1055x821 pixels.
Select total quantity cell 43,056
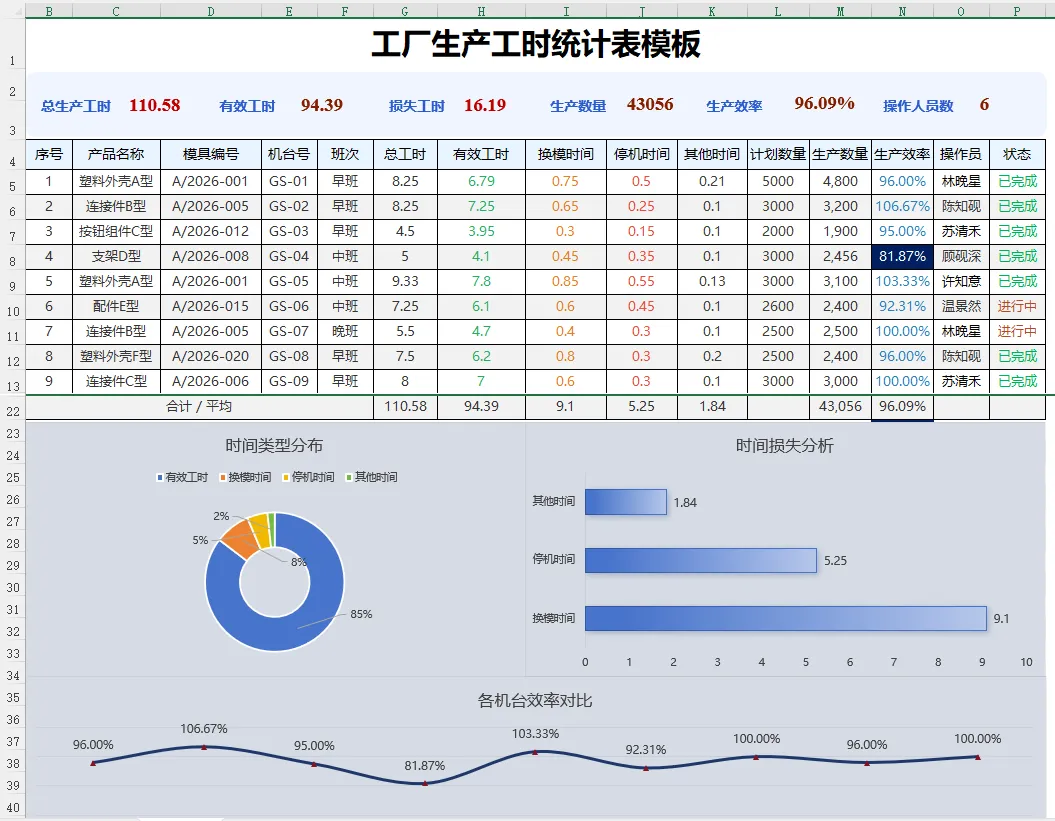pos(840,406)
